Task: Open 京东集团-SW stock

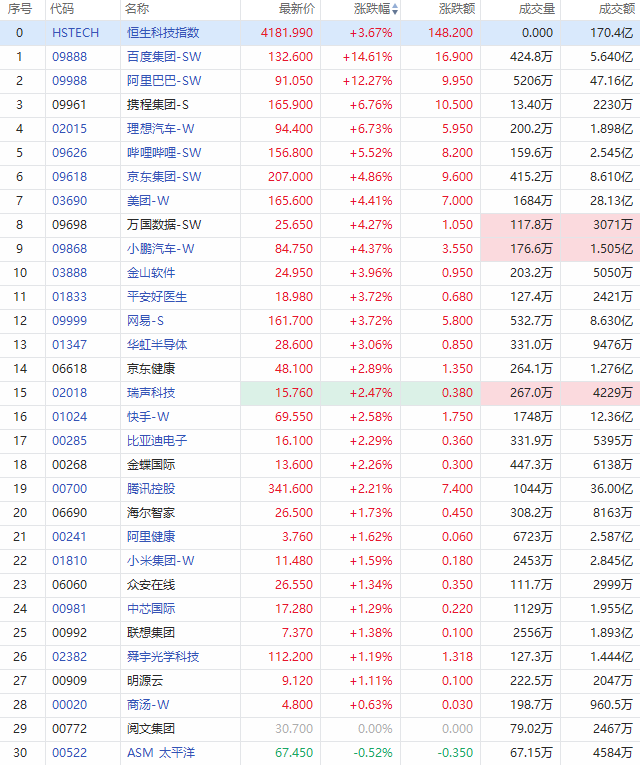Action: click(x=164, y=176)
